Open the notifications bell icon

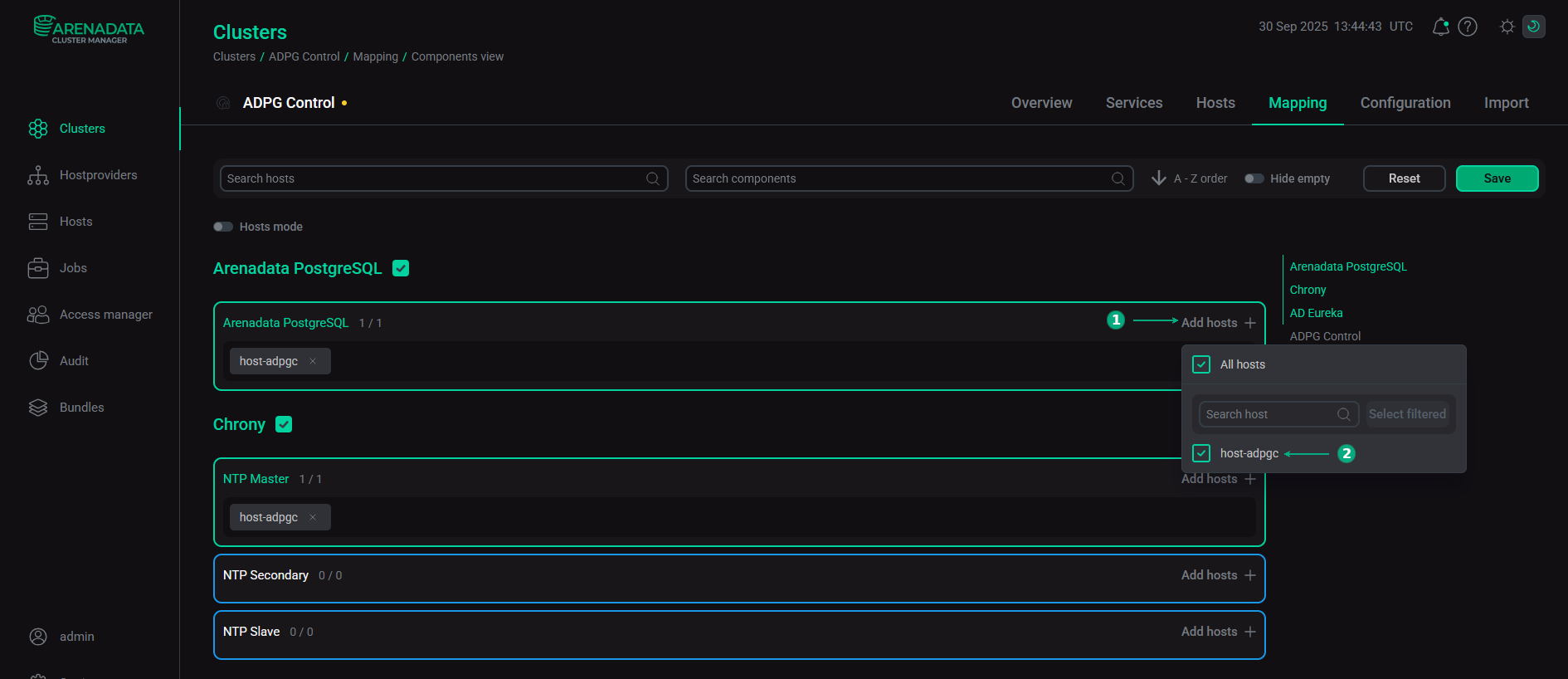[1440, 27]
